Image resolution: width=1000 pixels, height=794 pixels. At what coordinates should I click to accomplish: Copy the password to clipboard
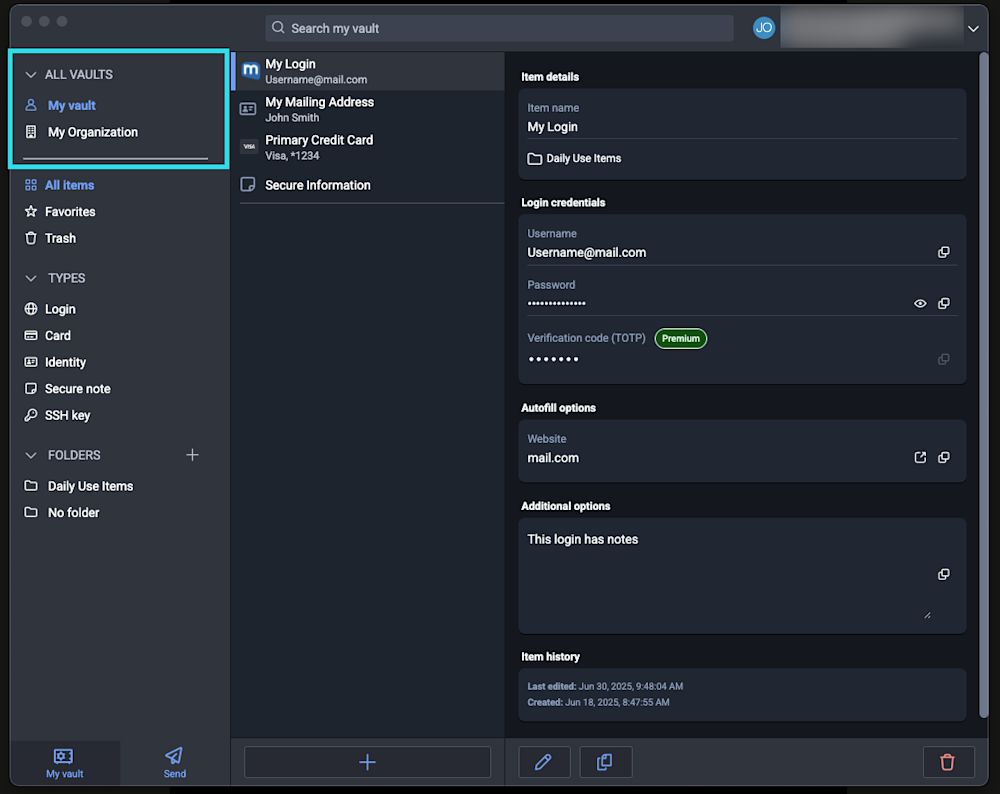[x=943, y=304]
